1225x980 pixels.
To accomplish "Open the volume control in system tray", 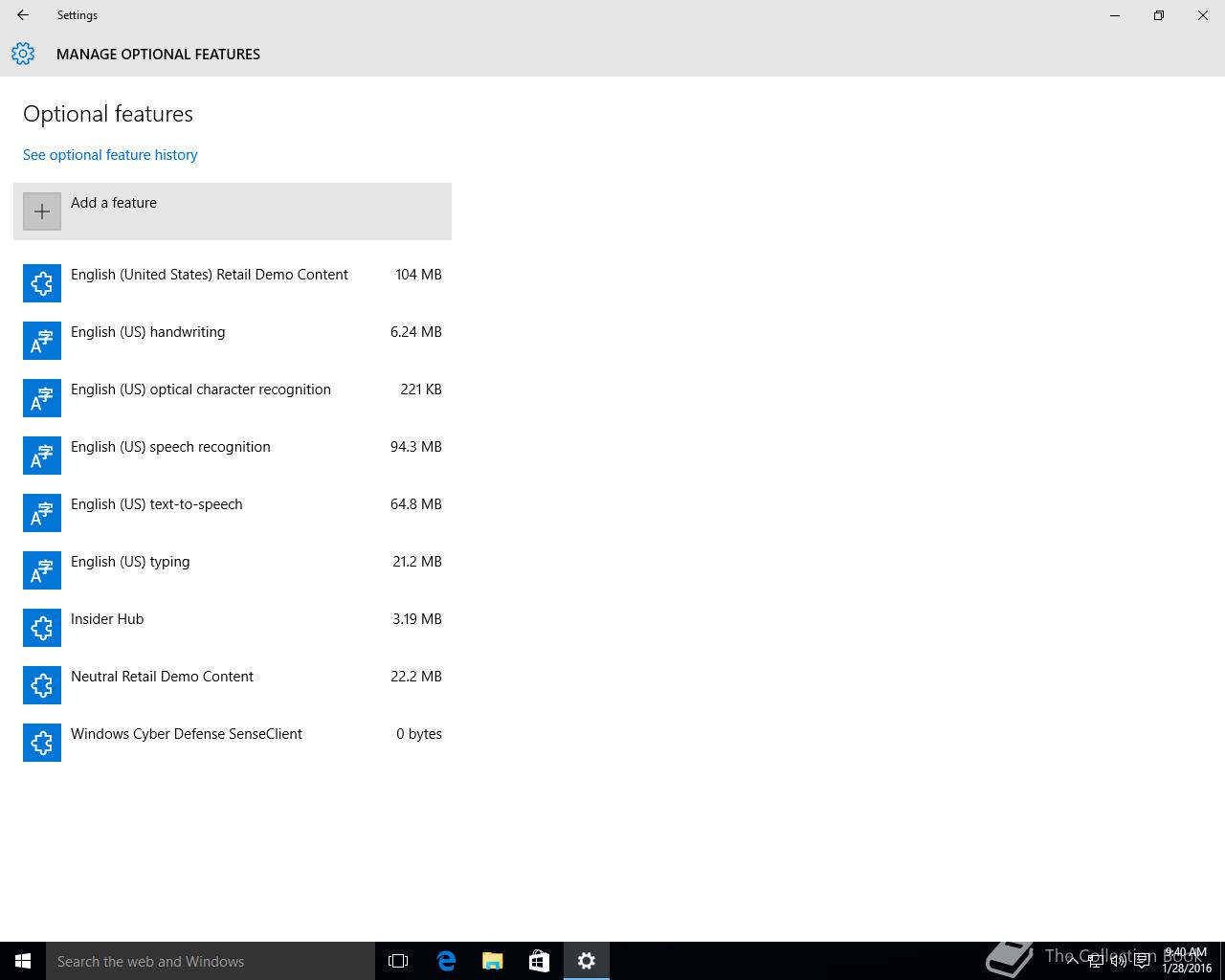I will (x=1118, y=961).
